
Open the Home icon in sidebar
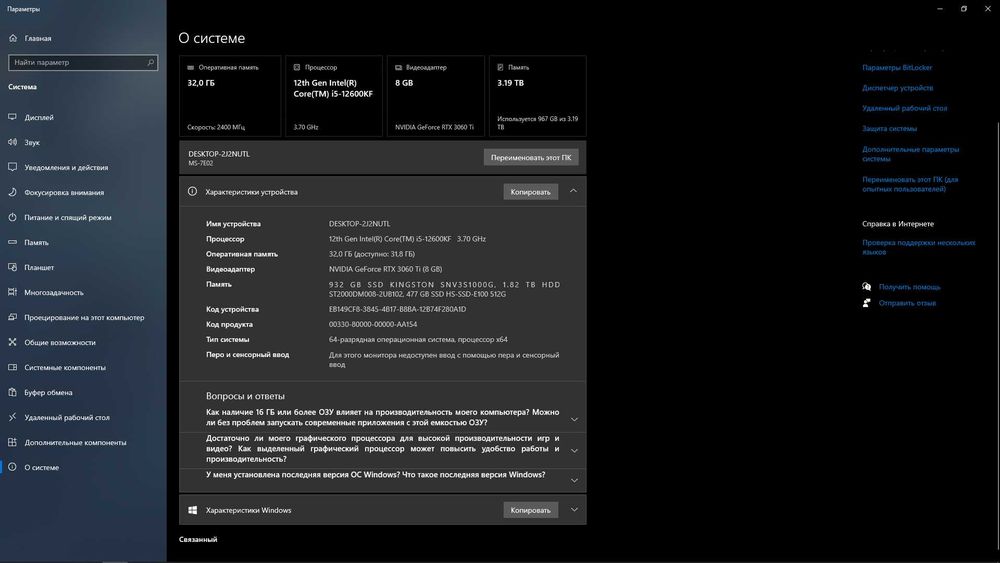point(13,38)
